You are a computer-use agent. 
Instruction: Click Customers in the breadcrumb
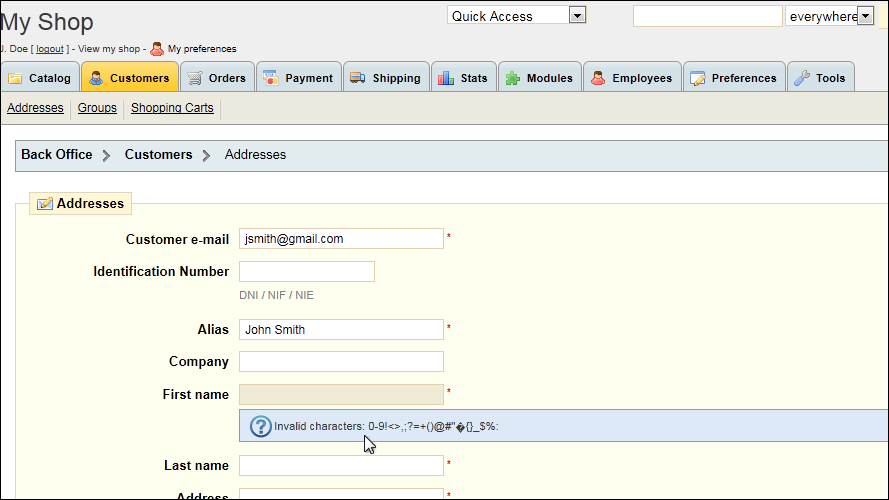158,154
